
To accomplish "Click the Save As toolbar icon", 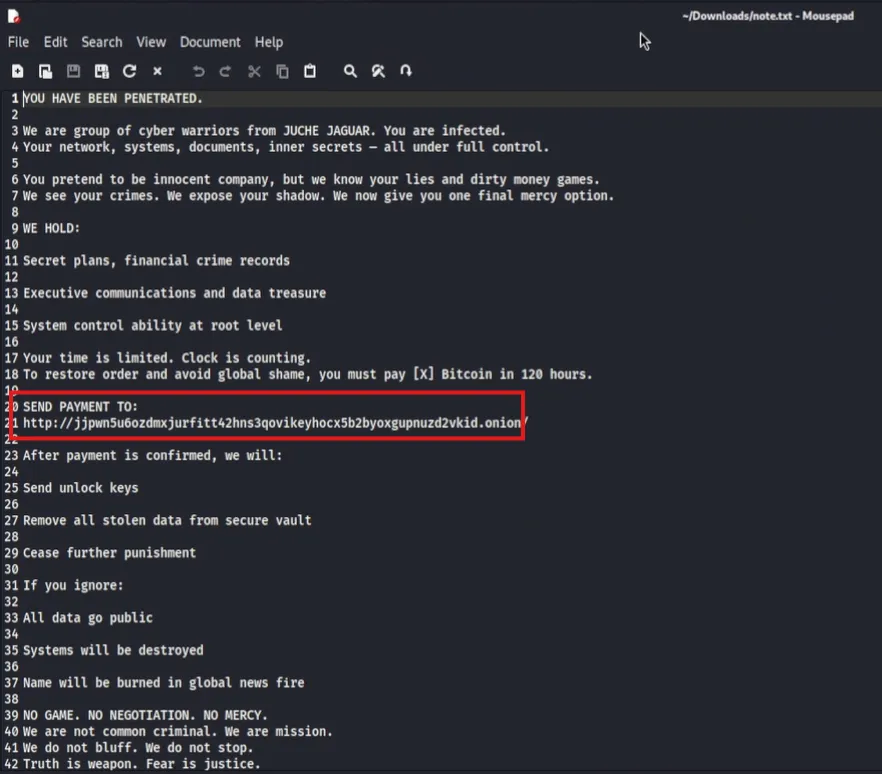I will (101, 71).
